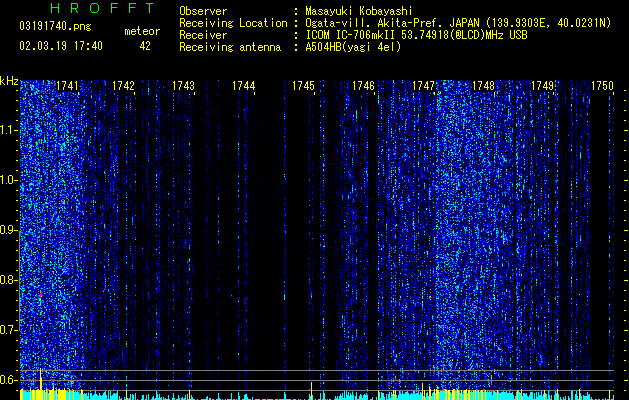Click the 0.8 kHz axis label
Image resolution: width=629 pixels, height=400 pixels.
click(9, 280)
